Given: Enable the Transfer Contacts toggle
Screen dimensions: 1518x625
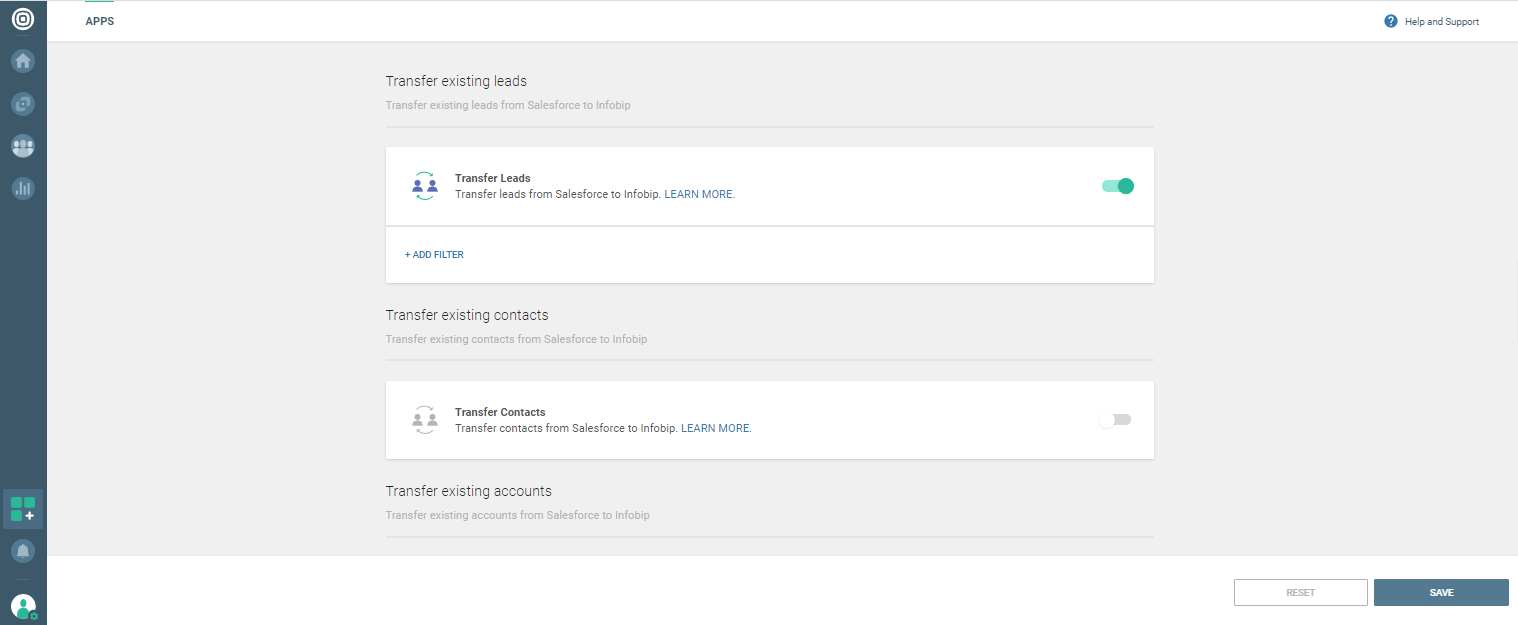Looking at the screenshot, I should coord(1114,420).
